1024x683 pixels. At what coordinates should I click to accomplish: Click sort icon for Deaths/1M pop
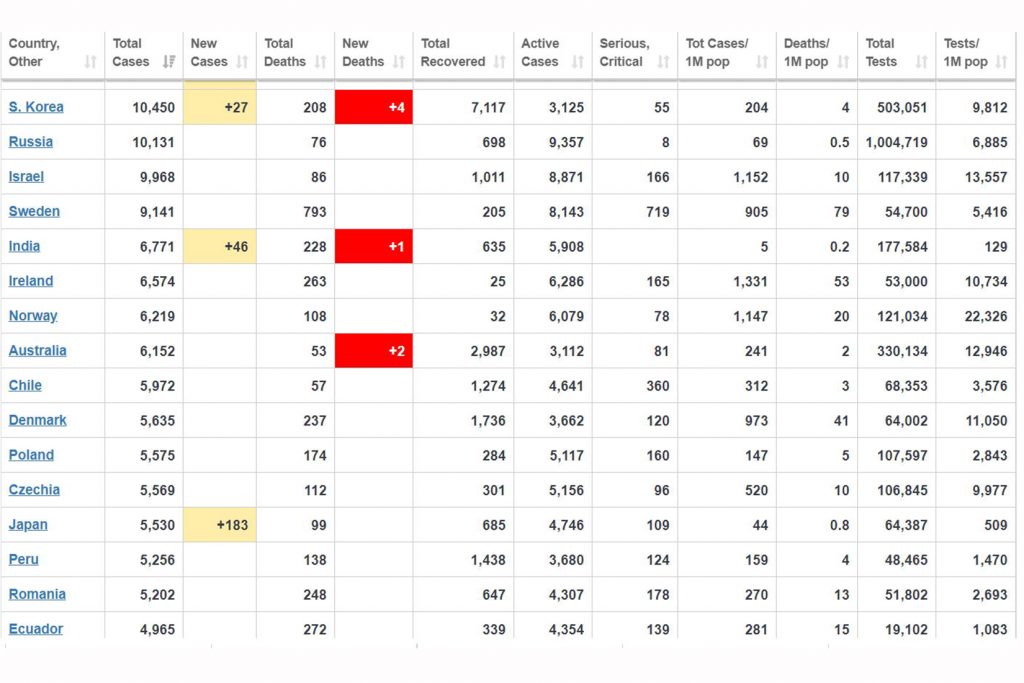(843, 62)
